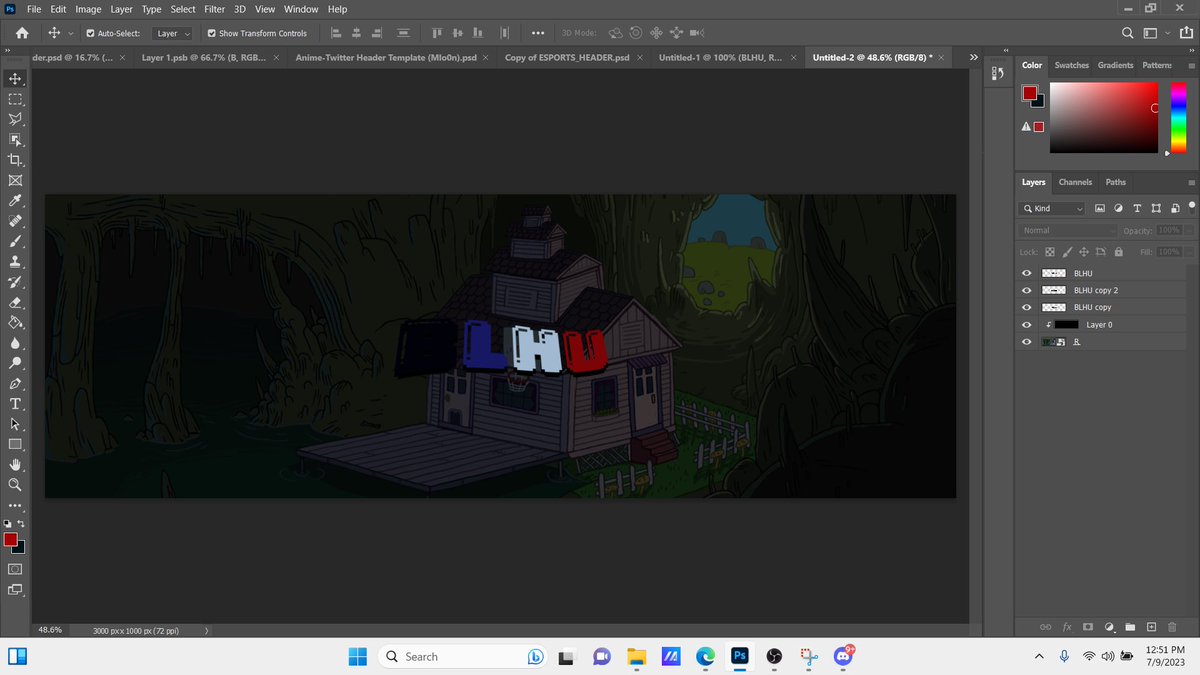Viewport: 1200px width, 675px height.
Task: Click the Delete layer trash icon
Action: coord(1172,627)
